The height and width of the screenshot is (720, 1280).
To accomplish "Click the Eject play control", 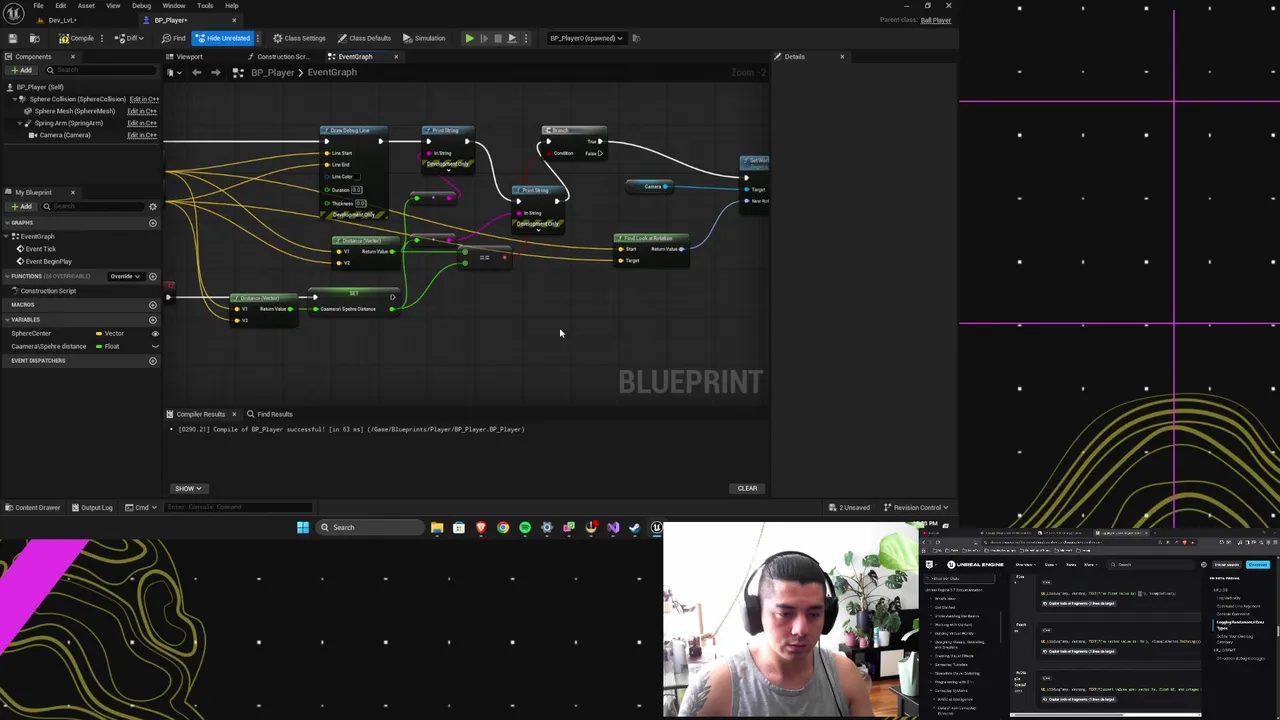I will coord(511,38).
